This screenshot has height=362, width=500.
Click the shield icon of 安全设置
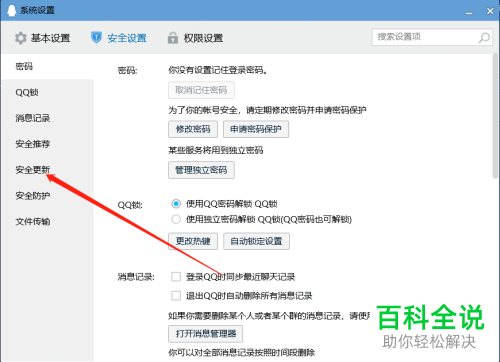coord(96,38)
